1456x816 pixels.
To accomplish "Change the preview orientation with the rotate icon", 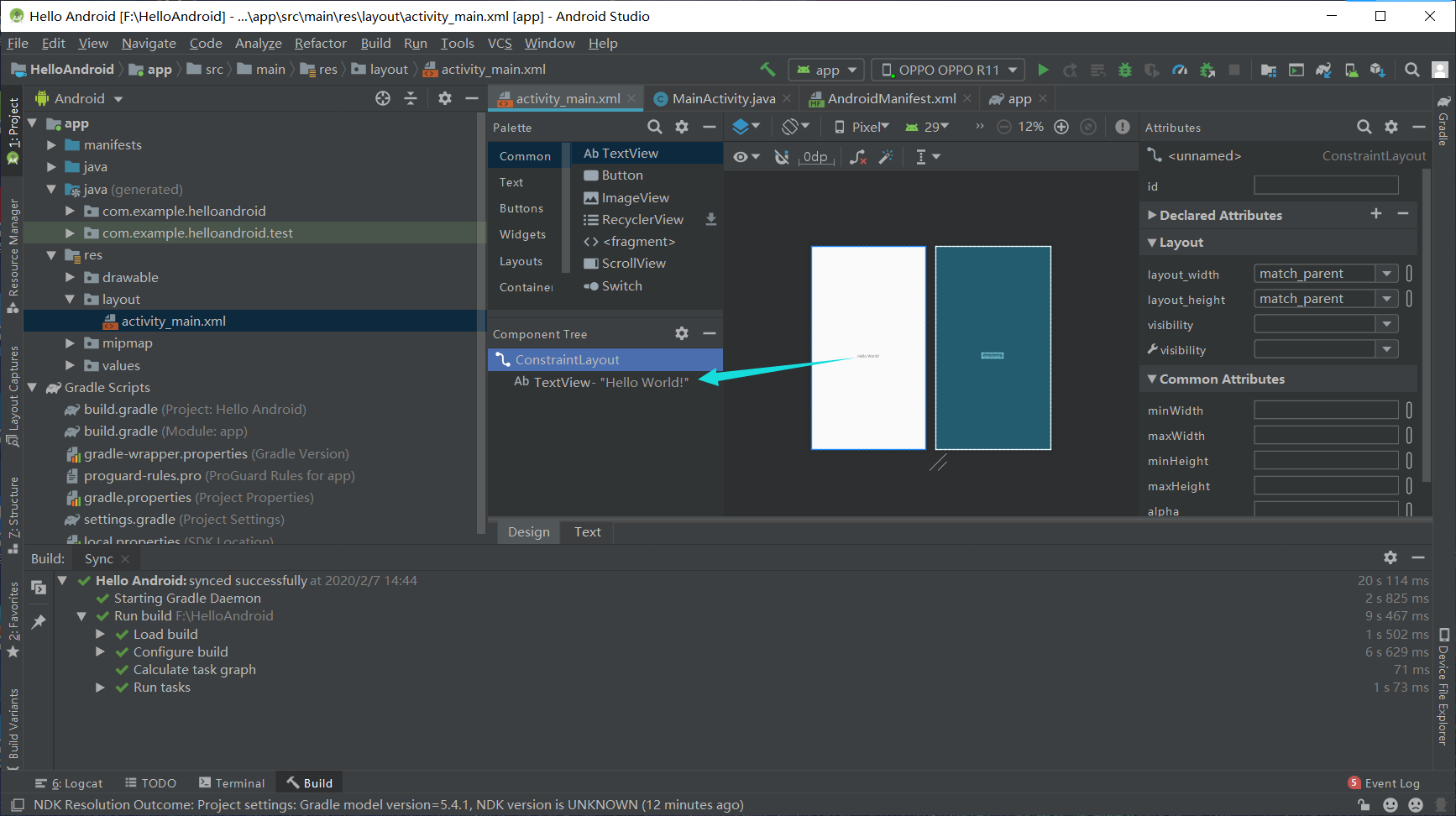I will coord(795,127).
